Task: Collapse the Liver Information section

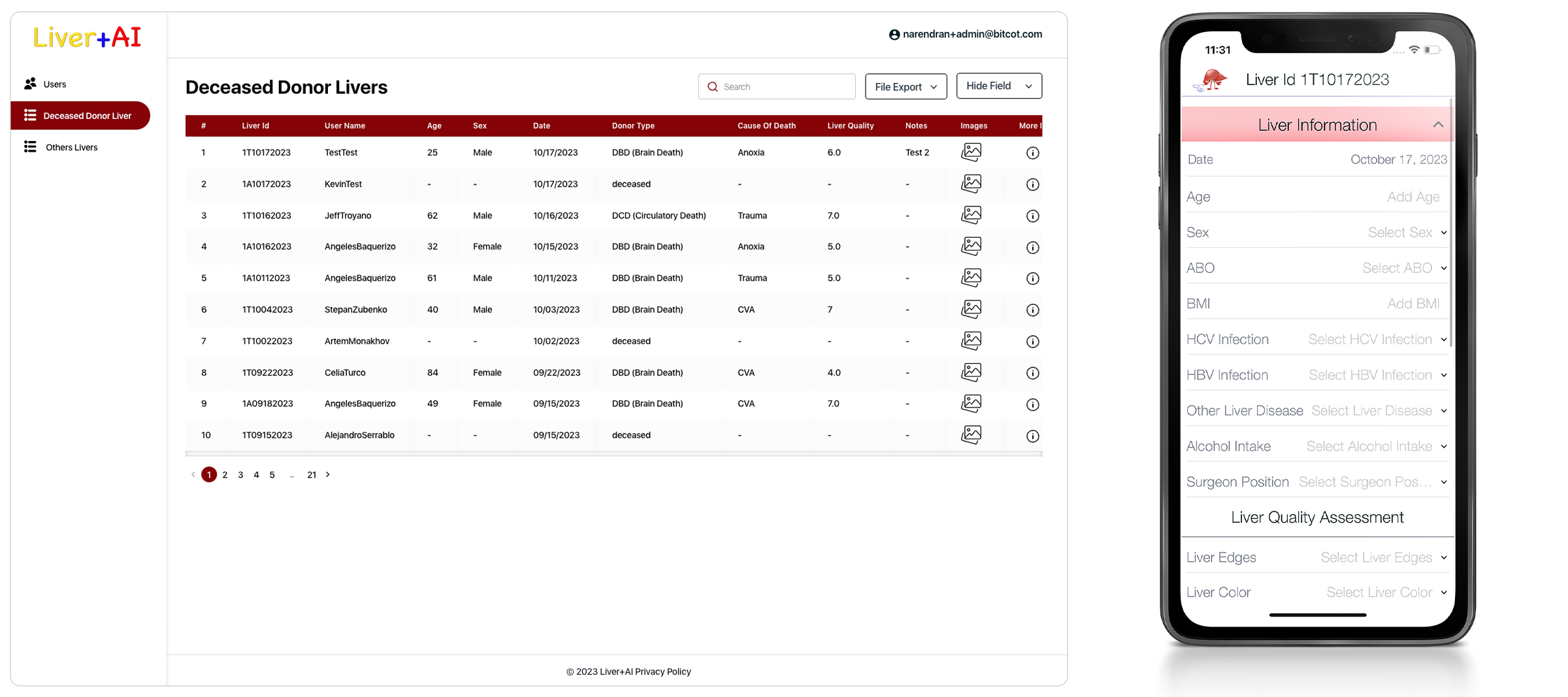Action: (1437, 124)
